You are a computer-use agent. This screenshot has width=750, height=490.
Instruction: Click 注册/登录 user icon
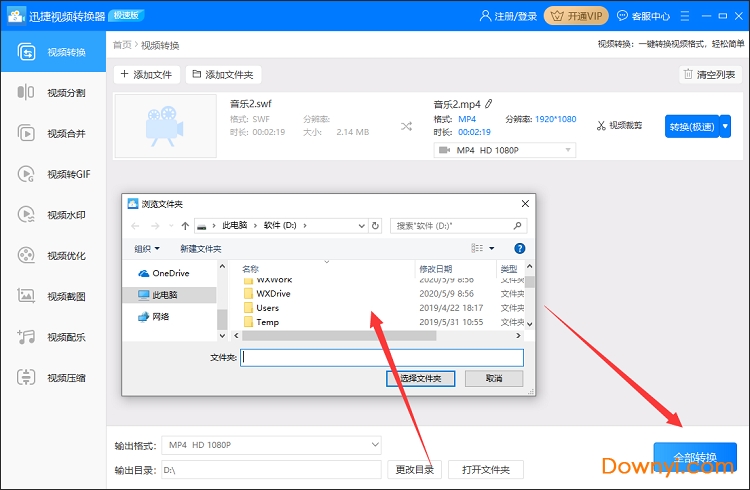pos(485,16)
